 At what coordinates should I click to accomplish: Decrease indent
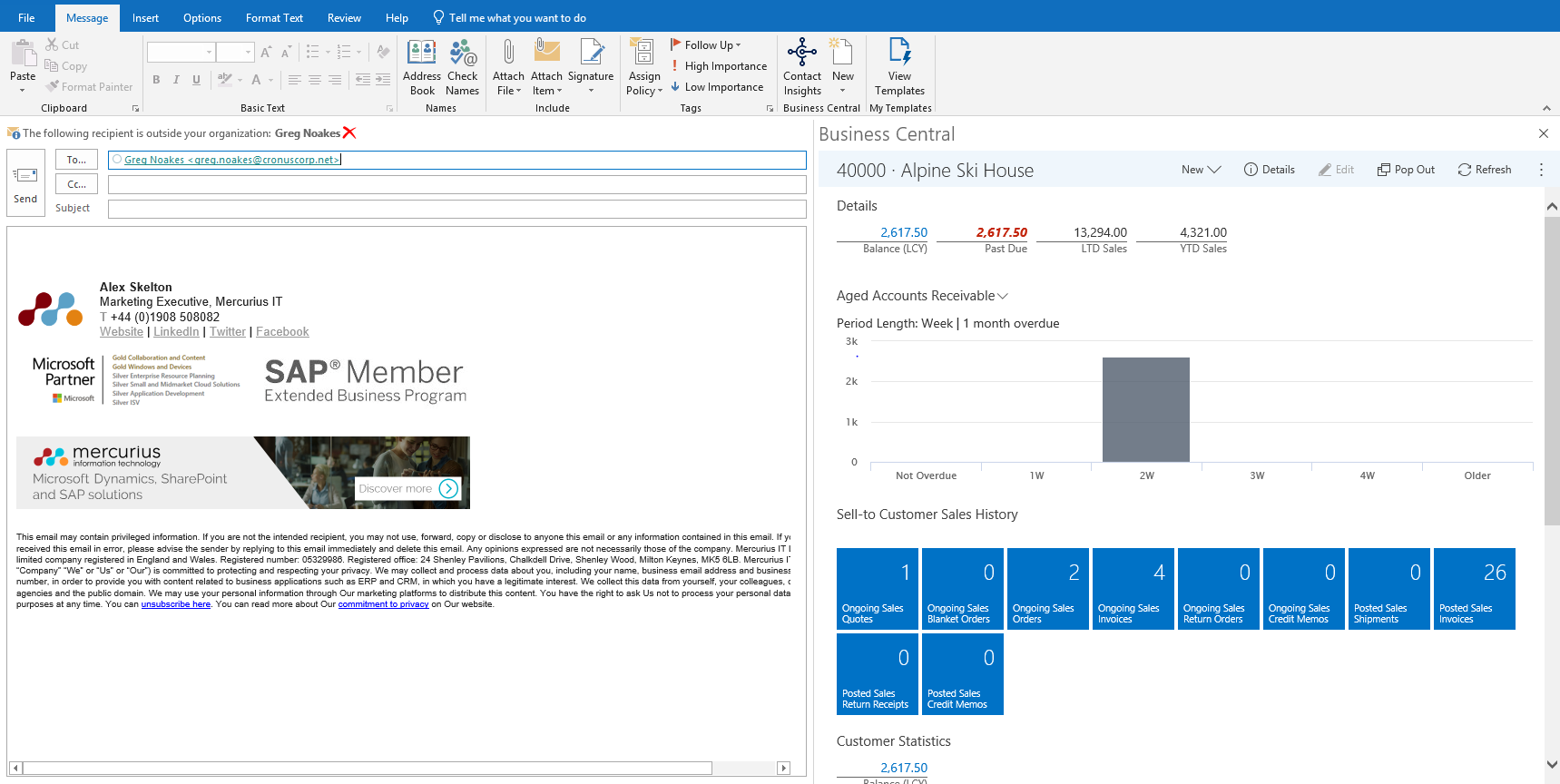click(x=363, y=80)
